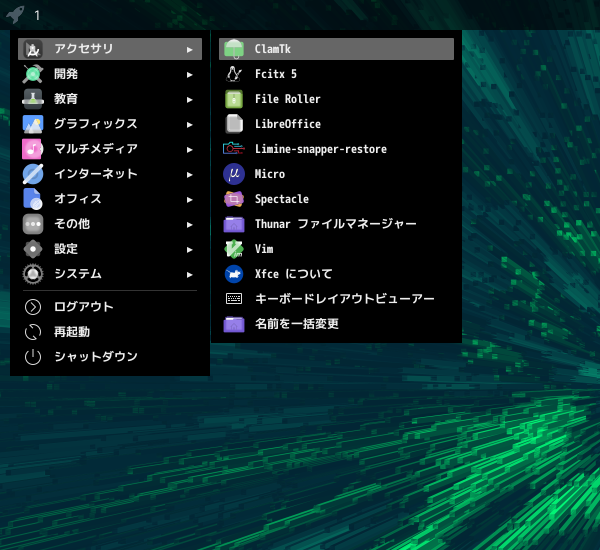600x550 pixels.
Task: Click the keyboard layout viewer icon
Action: click(x=234, y=299)
